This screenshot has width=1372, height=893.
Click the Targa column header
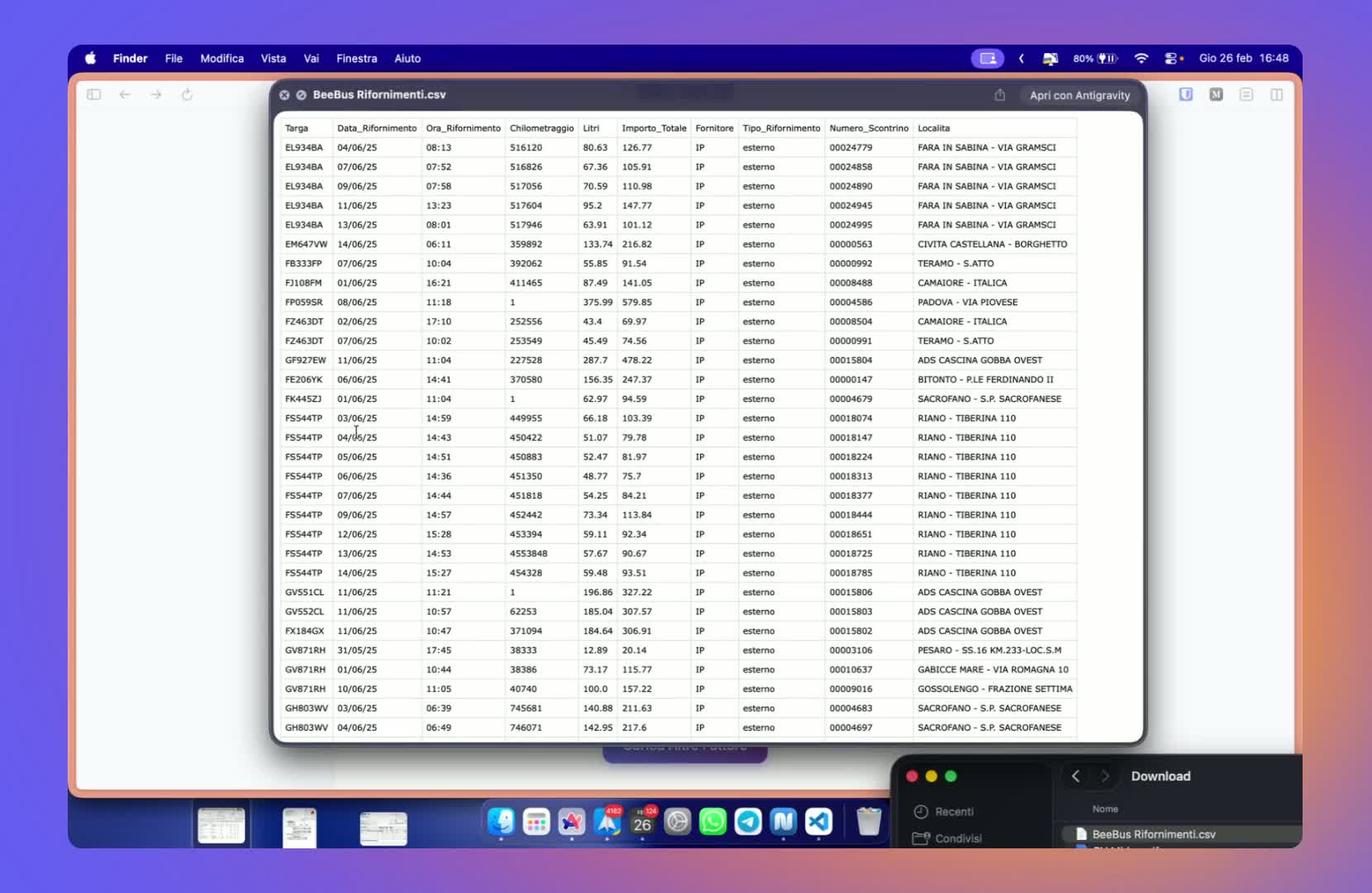[x=297, y=128]
